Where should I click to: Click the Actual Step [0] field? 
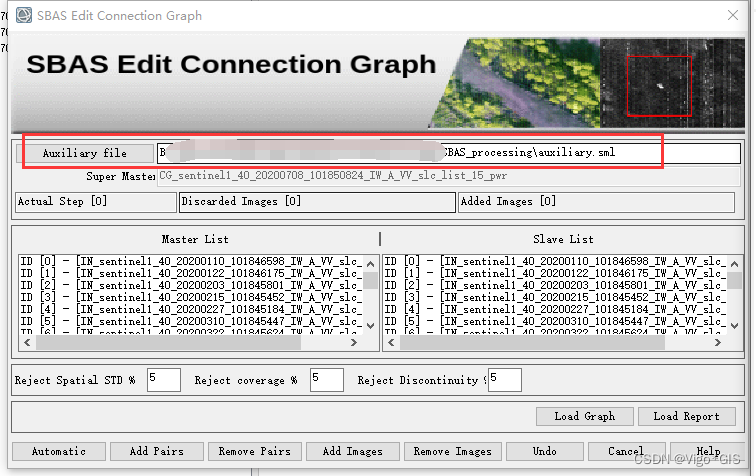[x=95, y=202]
